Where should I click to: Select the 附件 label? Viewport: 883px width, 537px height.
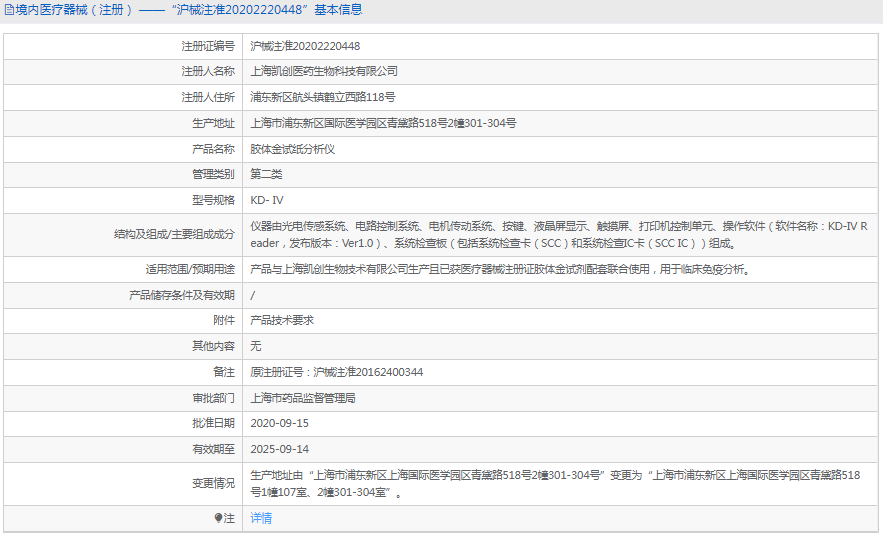click(224, 320)
